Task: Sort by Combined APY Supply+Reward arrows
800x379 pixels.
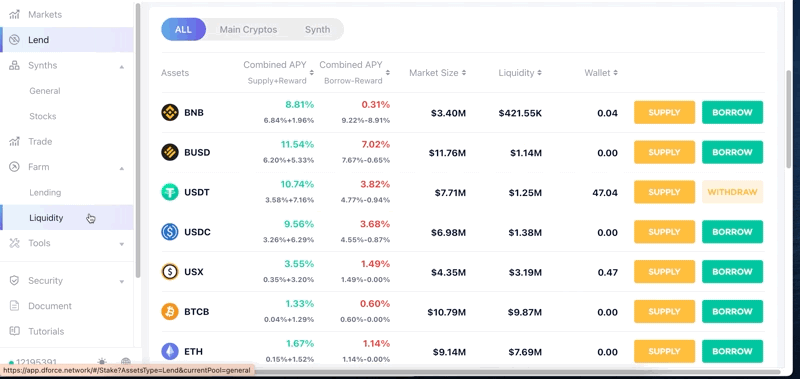Action: tap(312, 73)
